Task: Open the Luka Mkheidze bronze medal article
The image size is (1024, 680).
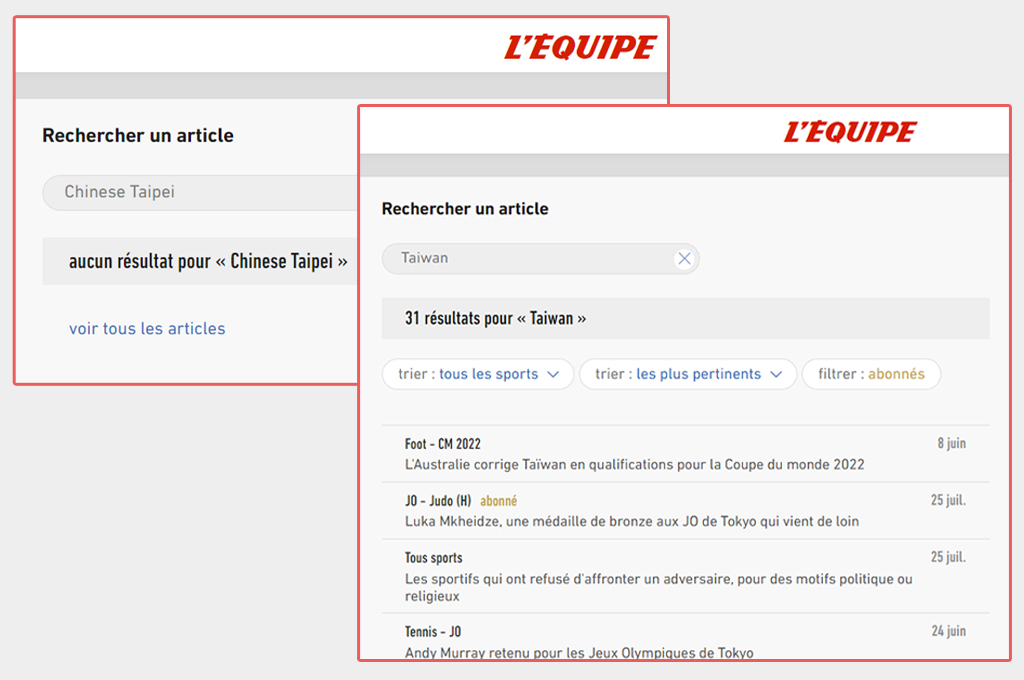Action: 631,521
